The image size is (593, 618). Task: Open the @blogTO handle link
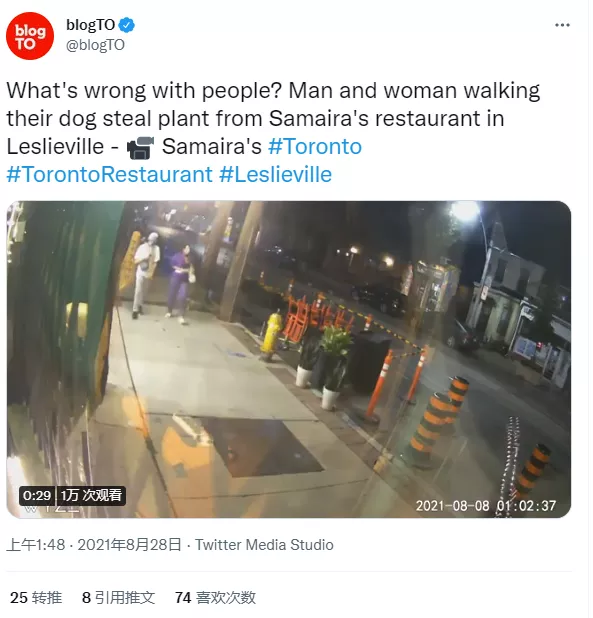95,45
